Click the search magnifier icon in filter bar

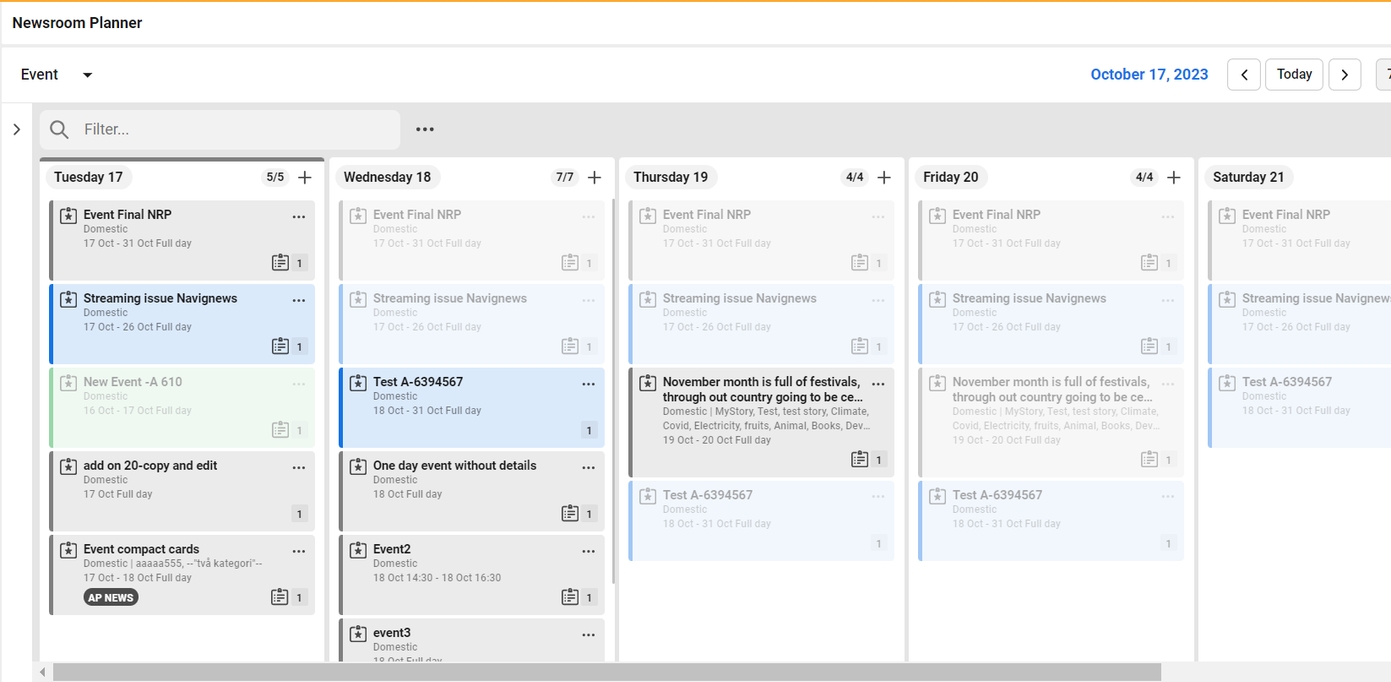[59, 130]
